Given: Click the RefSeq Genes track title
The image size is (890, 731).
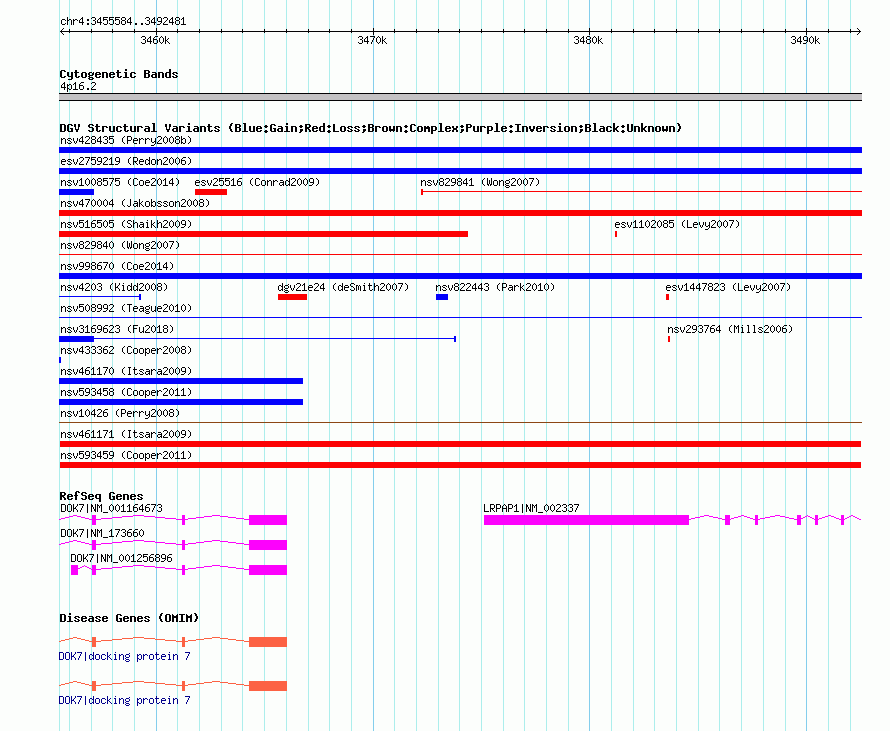Looking at the screenshot, I should pyautogui.click(x=101, y=495).
